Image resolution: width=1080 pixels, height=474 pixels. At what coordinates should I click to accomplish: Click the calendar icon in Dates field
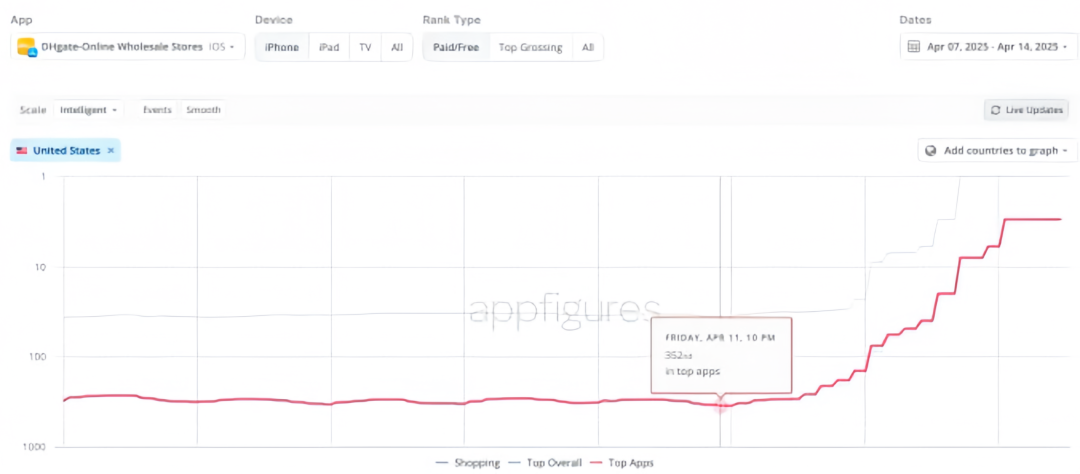click(913, 47)
